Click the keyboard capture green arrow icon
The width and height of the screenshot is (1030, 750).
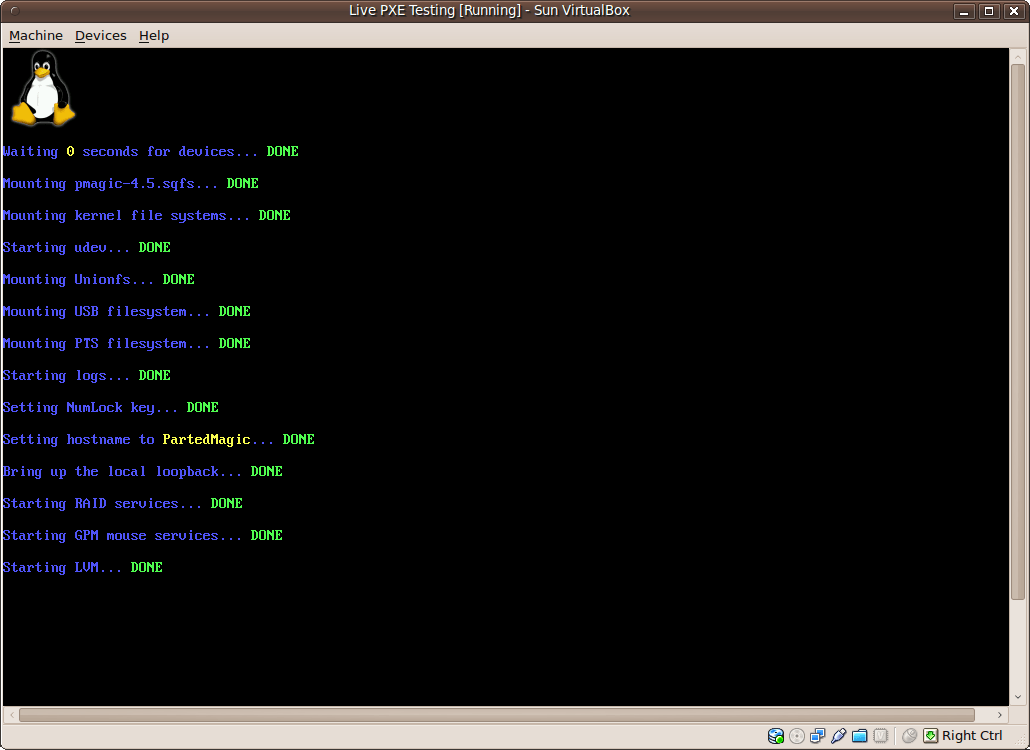pos(931,736)
